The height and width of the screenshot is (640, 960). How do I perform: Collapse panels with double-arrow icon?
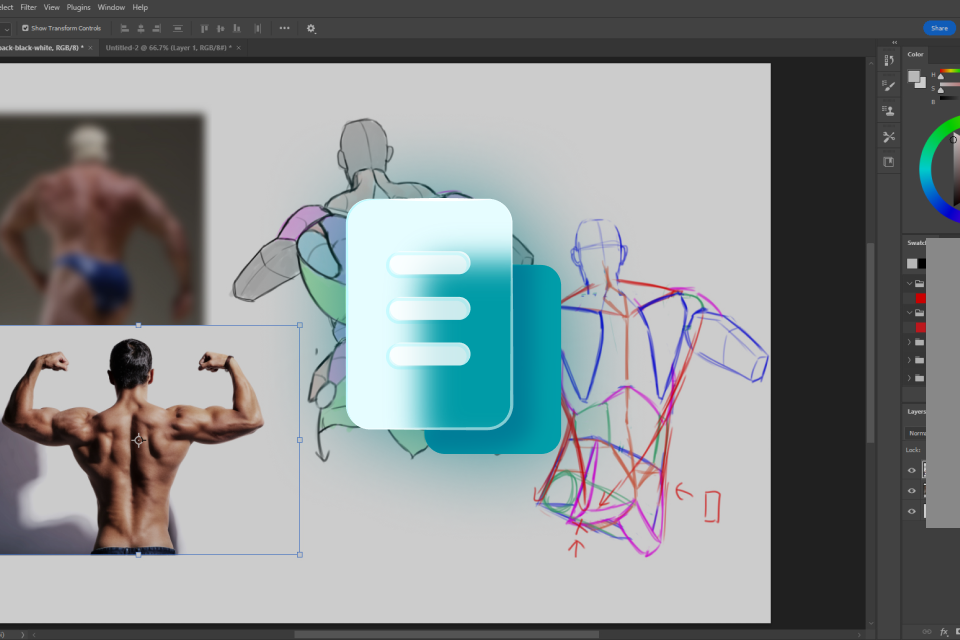pyautogui.click(x=894, y=42)
